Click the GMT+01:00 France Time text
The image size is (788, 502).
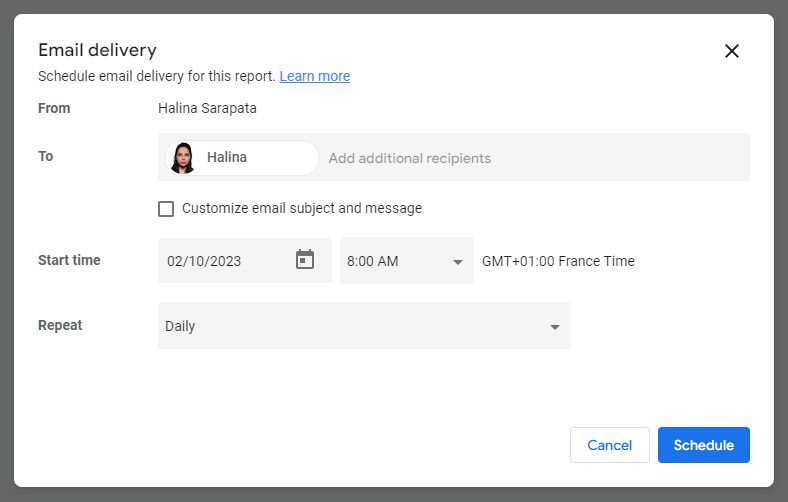tap(558, 261)
